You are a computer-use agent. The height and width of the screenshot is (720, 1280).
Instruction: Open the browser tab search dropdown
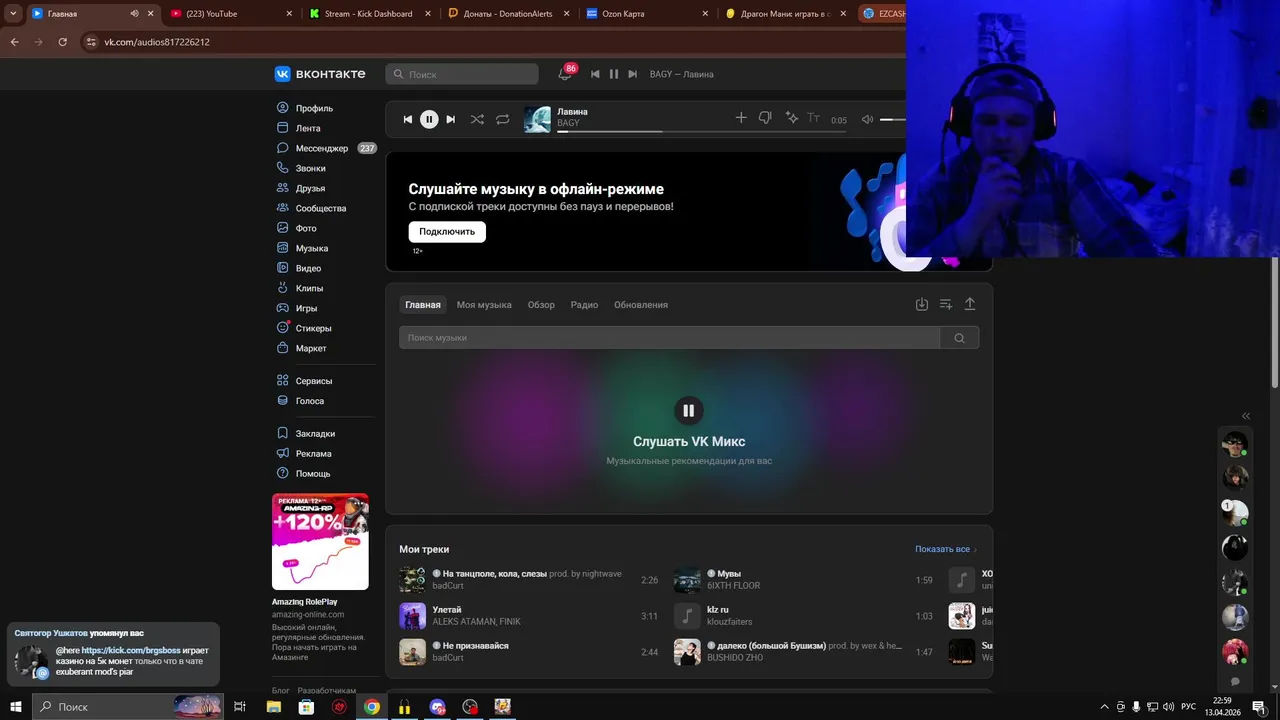pos(13,14)
